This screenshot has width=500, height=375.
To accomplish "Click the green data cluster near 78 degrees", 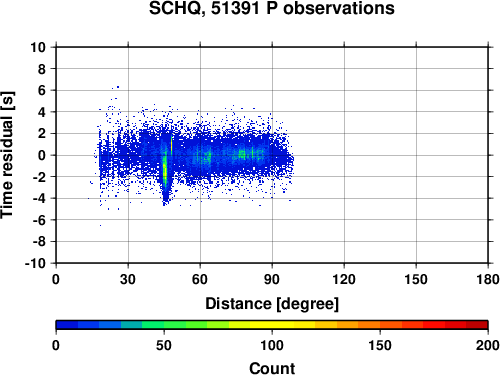I will click(x=243, y=154).
